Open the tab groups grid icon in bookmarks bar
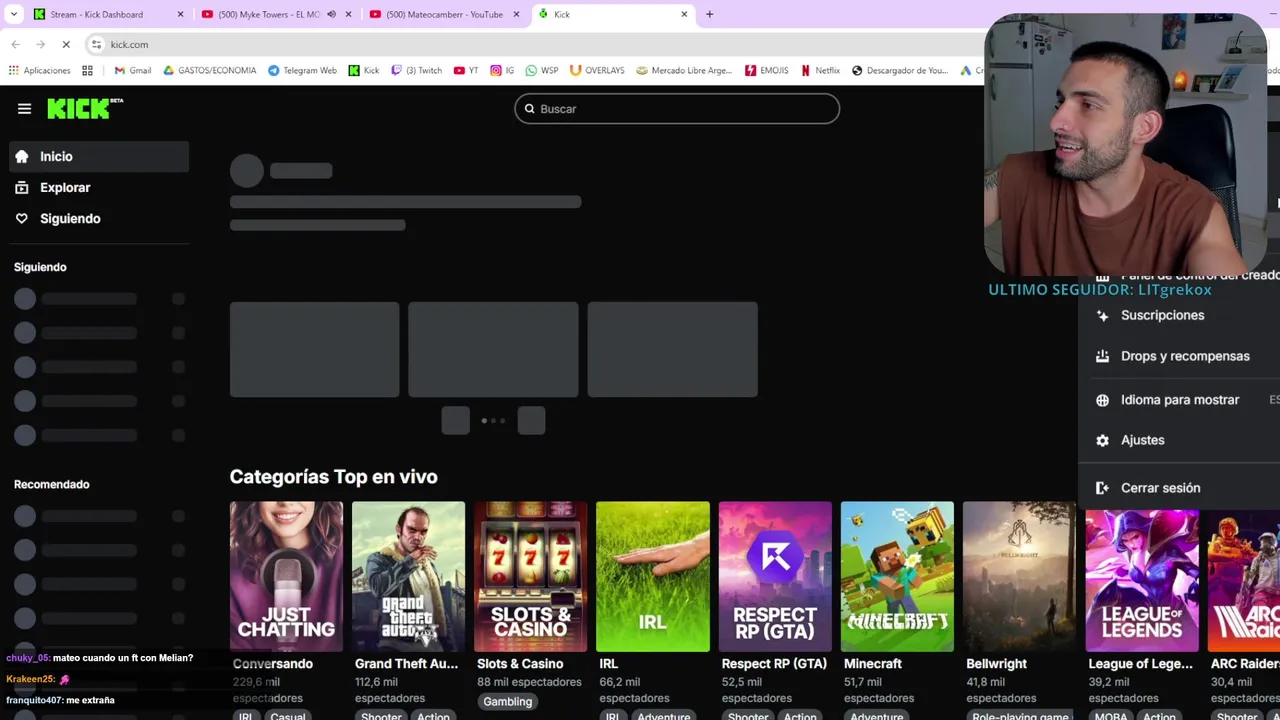Image resolution: width=1280 pixels, height=720 pixels. point(87,70)
